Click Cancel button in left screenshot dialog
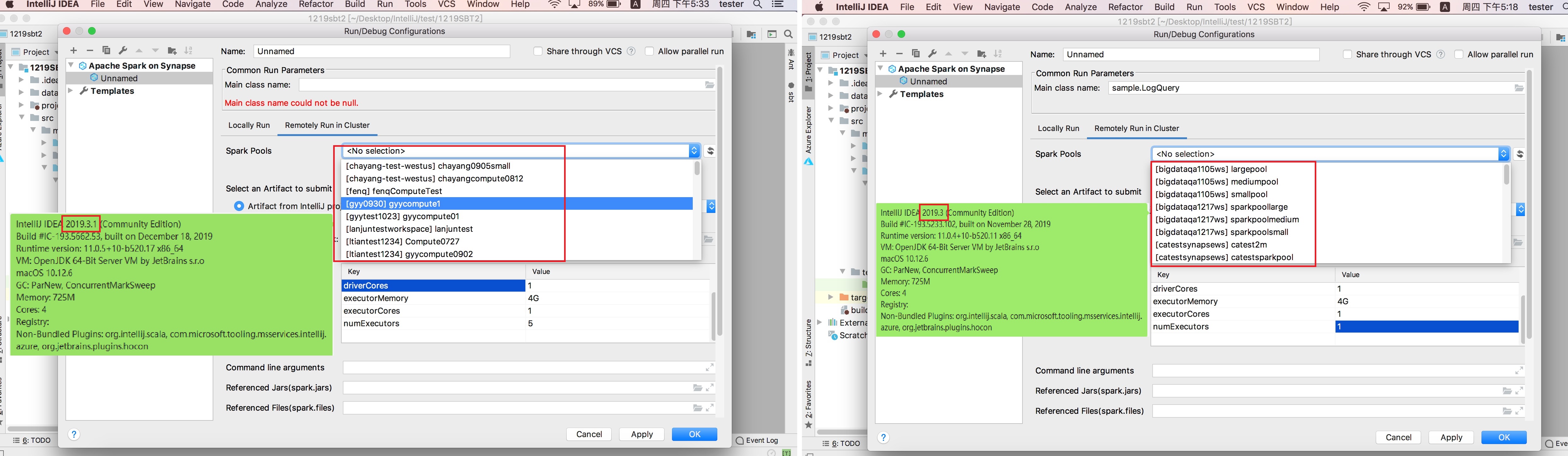 (x=589, y=434)
